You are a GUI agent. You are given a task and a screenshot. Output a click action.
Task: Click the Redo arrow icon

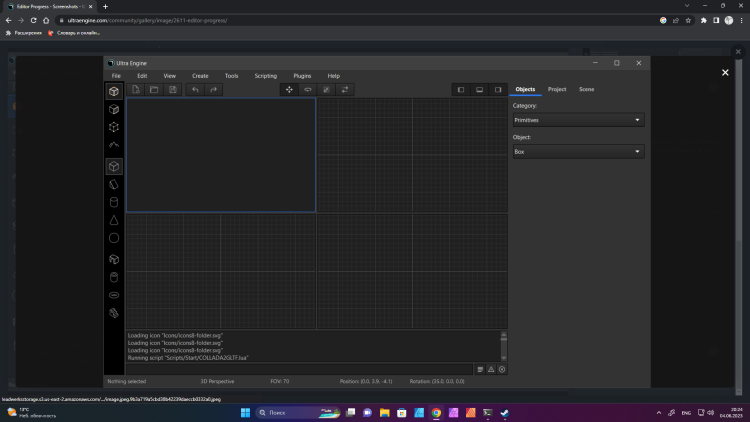pos(214,90)
